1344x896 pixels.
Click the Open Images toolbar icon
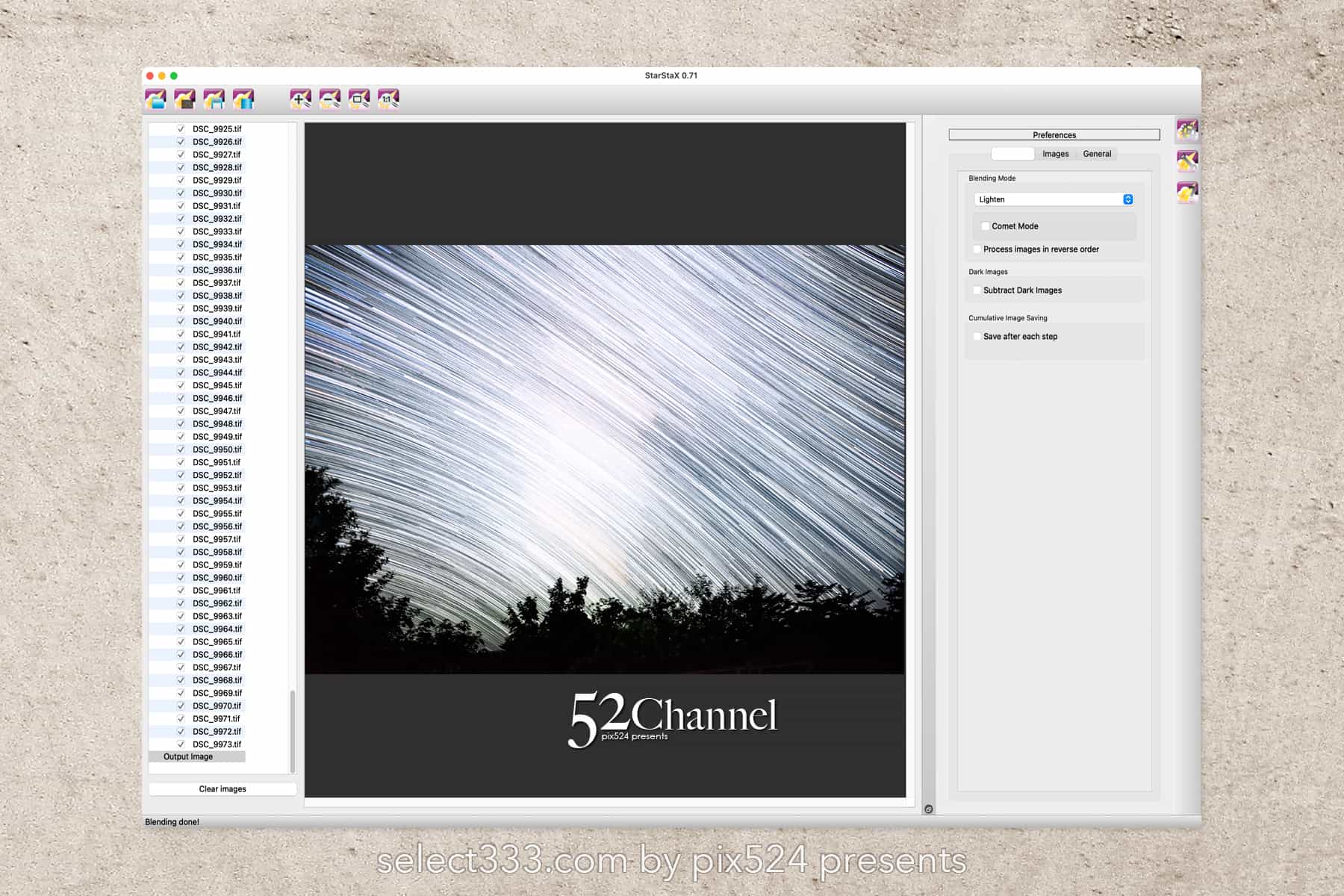tap(155, 99)
